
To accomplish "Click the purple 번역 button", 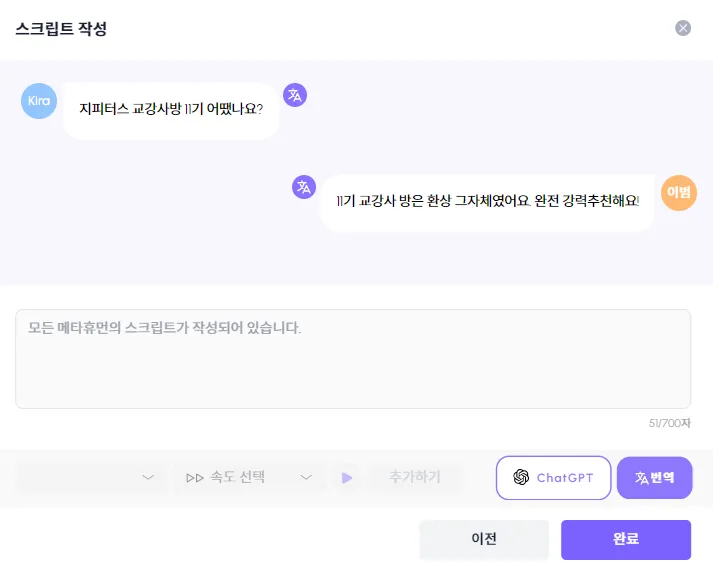I will tap(654, 477).
